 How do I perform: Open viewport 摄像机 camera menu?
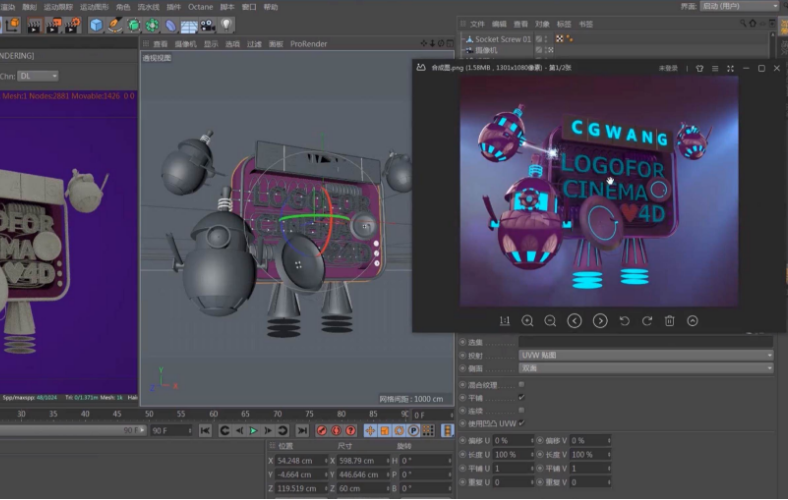[185, 44]
